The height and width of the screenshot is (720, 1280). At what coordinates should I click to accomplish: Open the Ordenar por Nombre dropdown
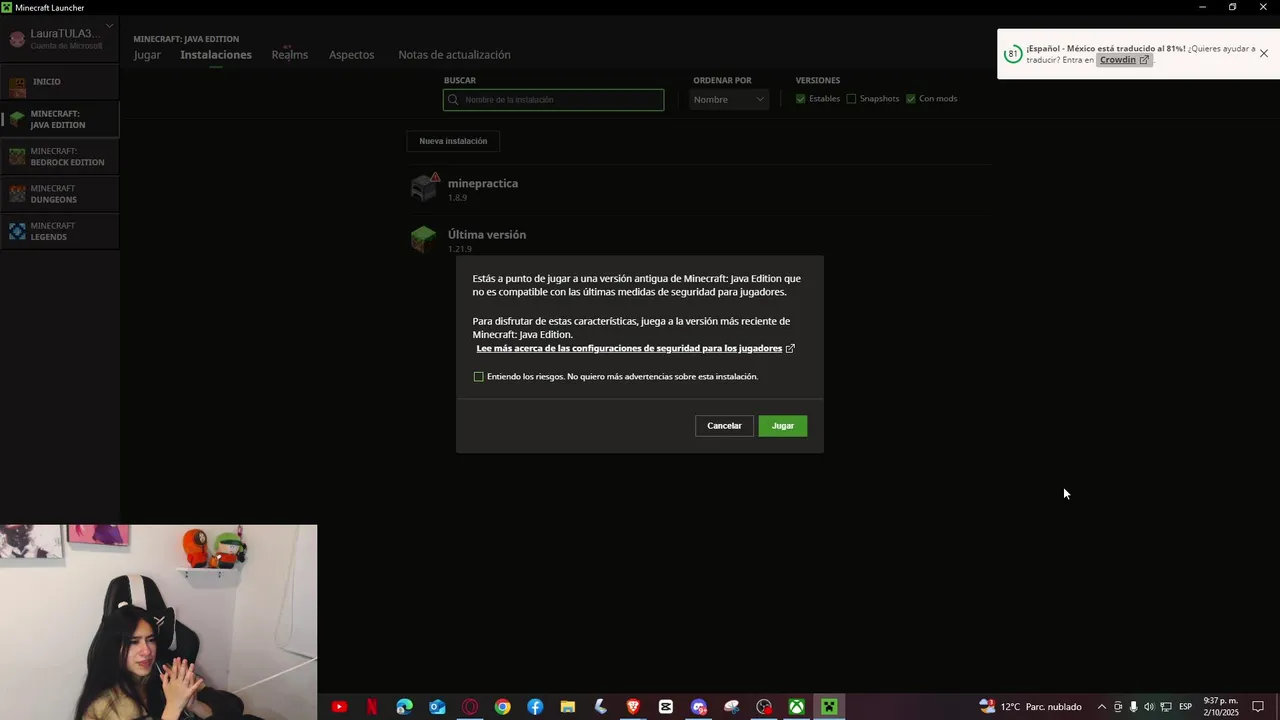pos(729,99)
